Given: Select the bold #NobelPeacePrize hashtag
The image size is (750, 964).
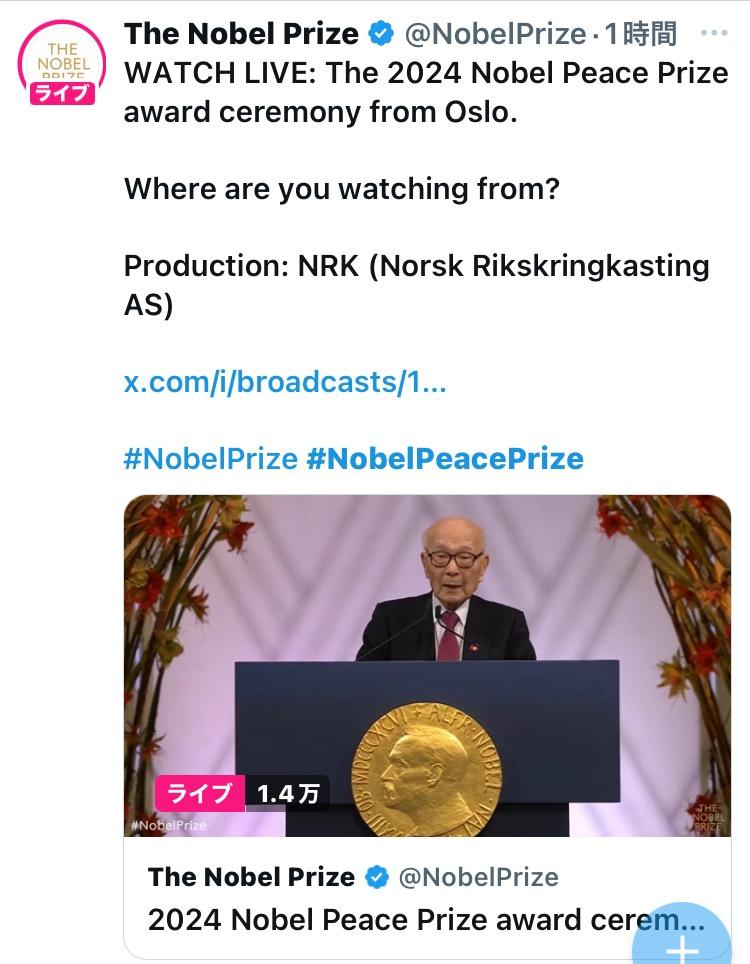Looking at the screenshot, I should 445,459.
